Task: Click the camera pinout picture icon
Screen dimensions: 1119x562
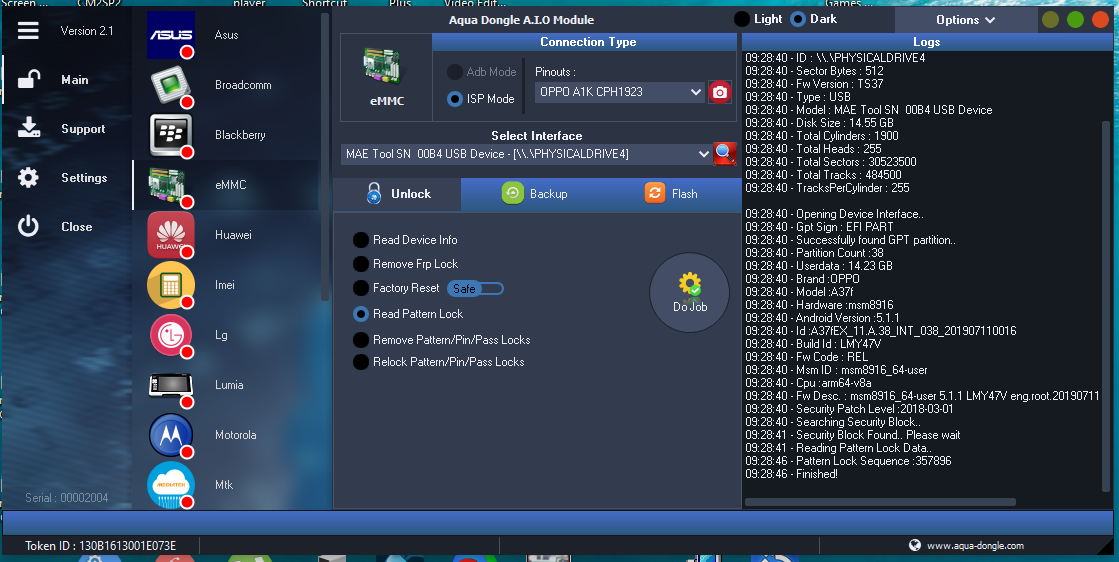Action: click(719, 92)
